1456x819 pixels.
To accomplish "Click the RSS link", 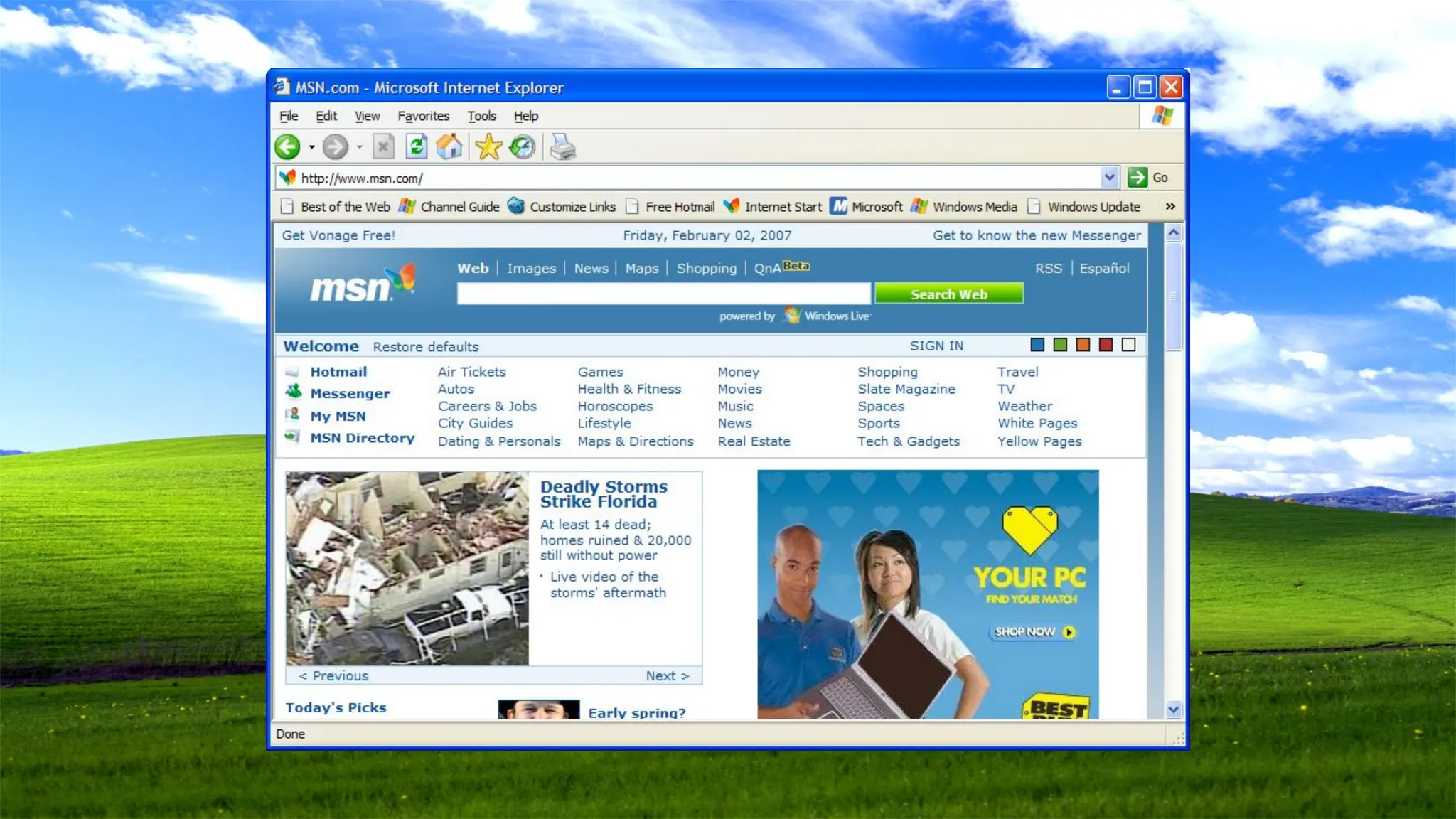I will (x=1049, y=269).
